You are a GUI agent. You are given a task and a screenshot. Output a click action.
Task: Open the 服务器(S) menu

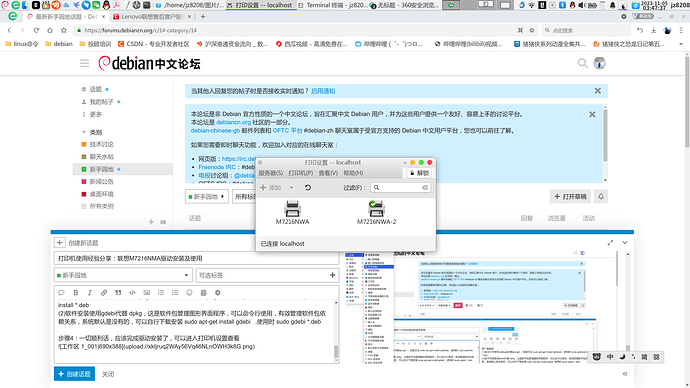[x=271, y=173]
